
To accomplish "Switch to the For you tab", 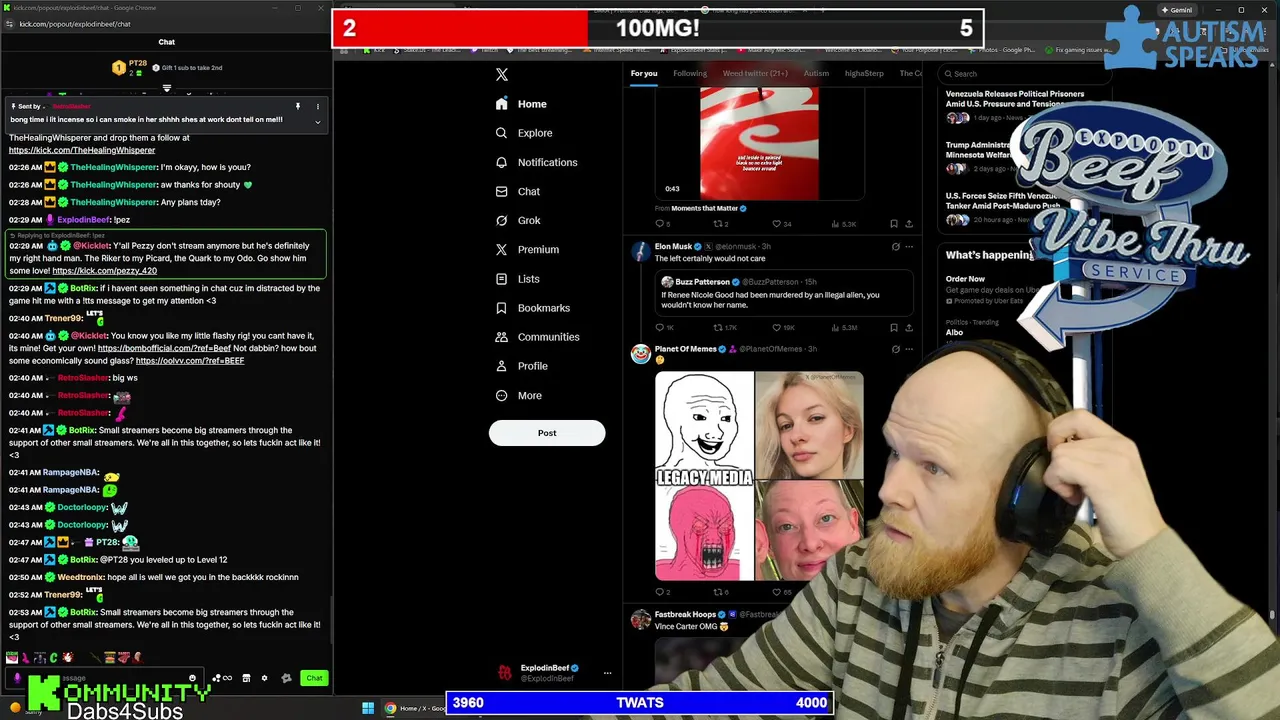I will pos(644,73).
